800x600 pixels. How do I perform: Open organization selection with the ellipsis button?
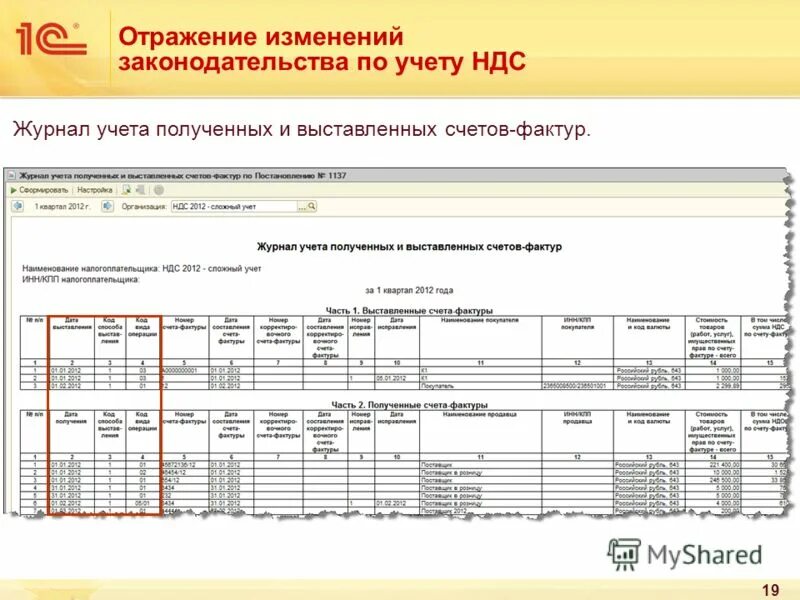301,207
